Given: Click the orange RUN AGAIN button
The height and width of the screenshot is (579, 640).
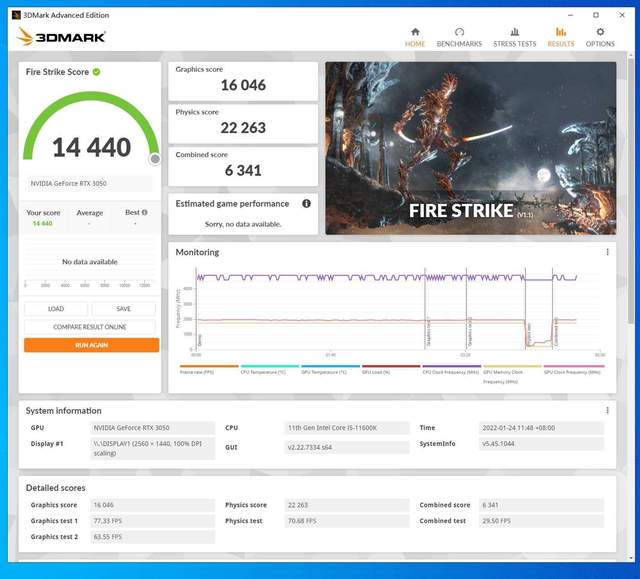Looking at the screenshot, I should (x=91, y=345).
